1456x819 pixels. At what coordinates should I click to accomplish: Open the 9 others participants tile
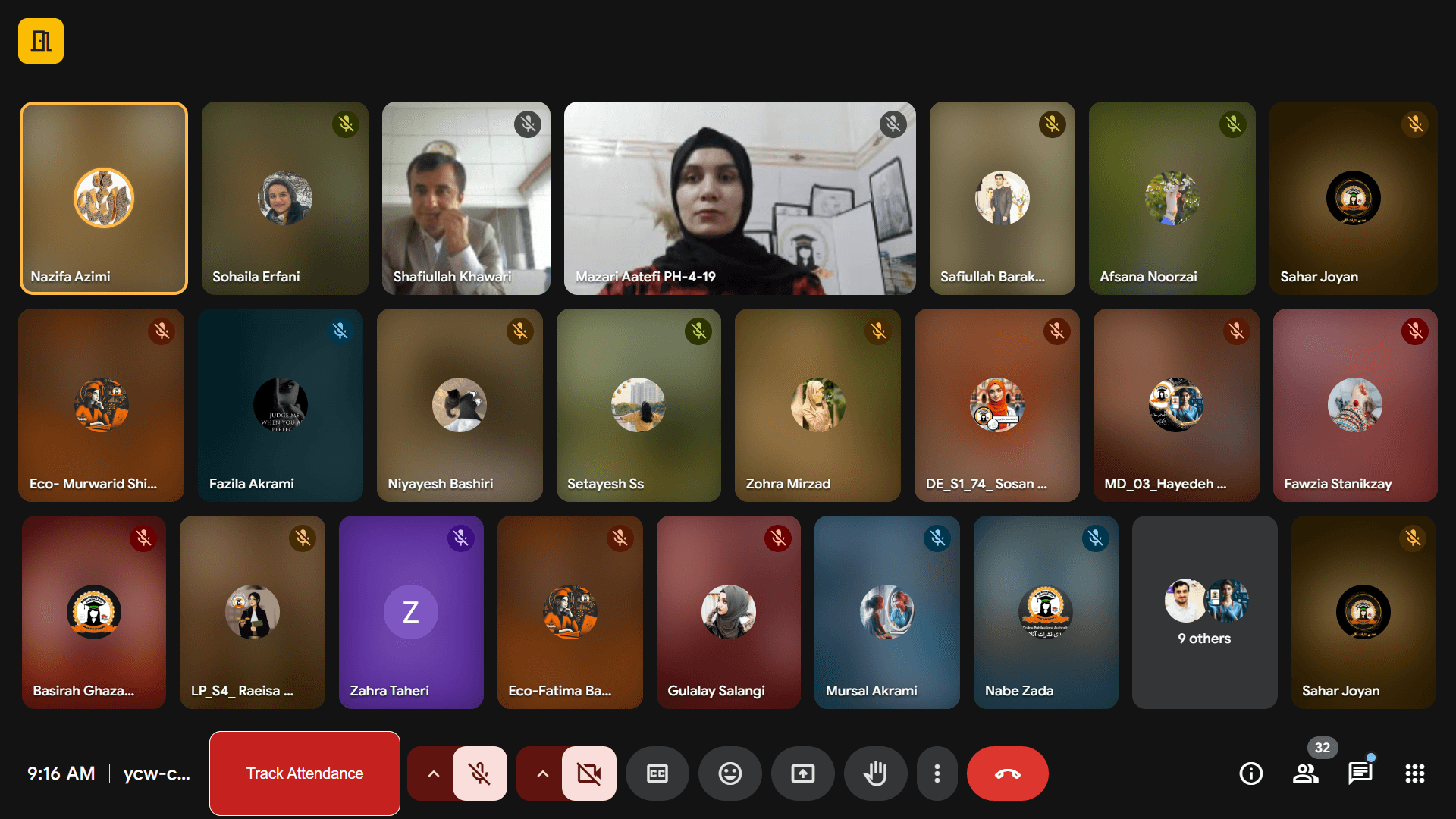[1204, 612]
